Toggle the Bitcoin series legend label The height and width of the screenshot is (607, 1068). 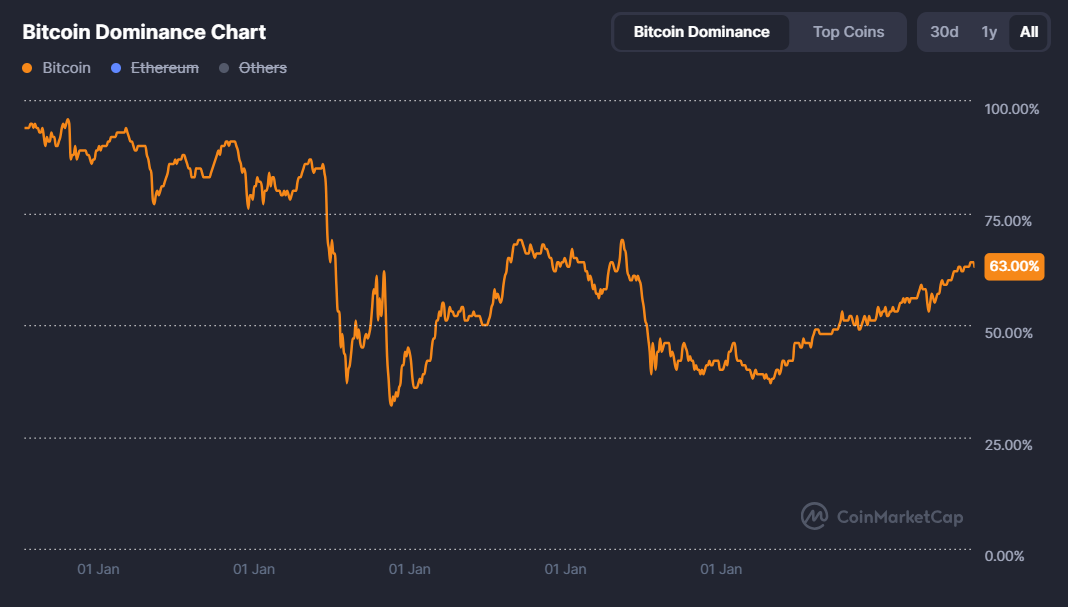click(x=66, y=68)
